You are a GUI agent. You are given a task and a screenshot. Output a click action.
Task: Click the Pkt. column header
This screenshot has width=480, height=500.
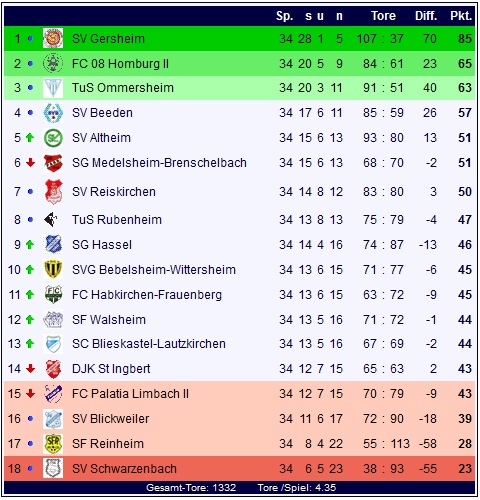coord(461,16)
